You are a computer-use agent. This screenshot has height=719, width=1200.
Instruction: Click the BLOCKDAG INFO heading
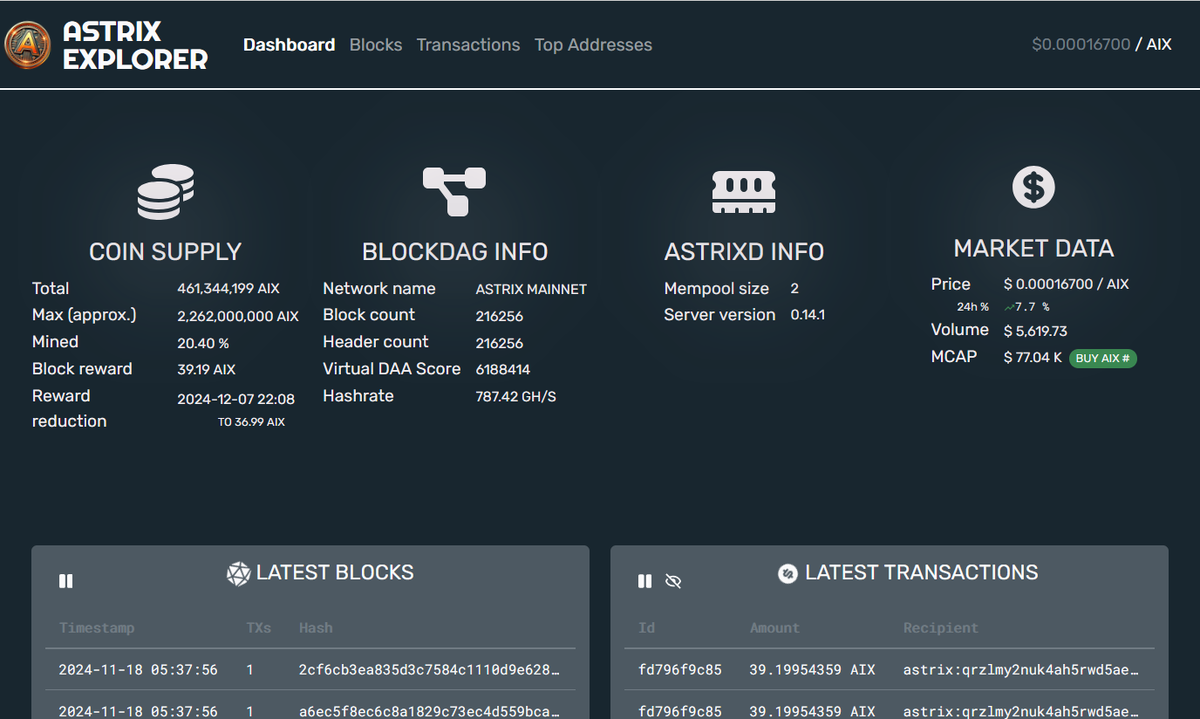(455, 252)
